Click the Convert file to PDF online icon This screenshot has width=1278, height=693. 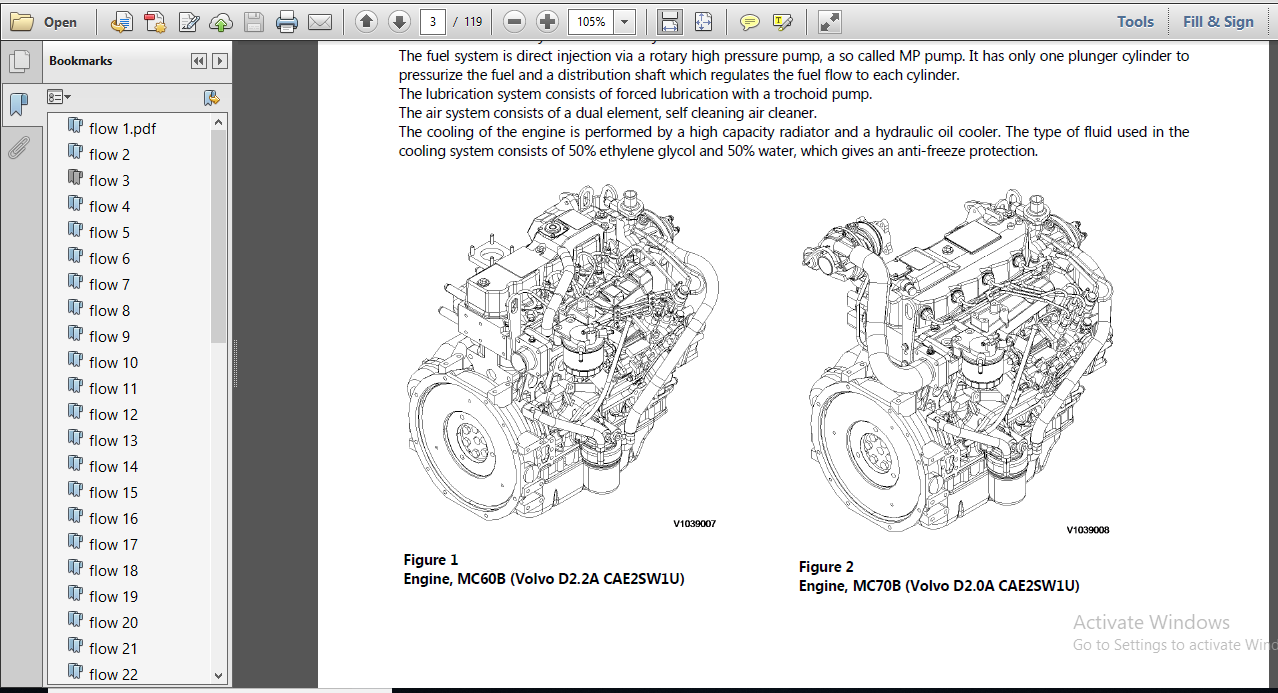tap(122, 22)
